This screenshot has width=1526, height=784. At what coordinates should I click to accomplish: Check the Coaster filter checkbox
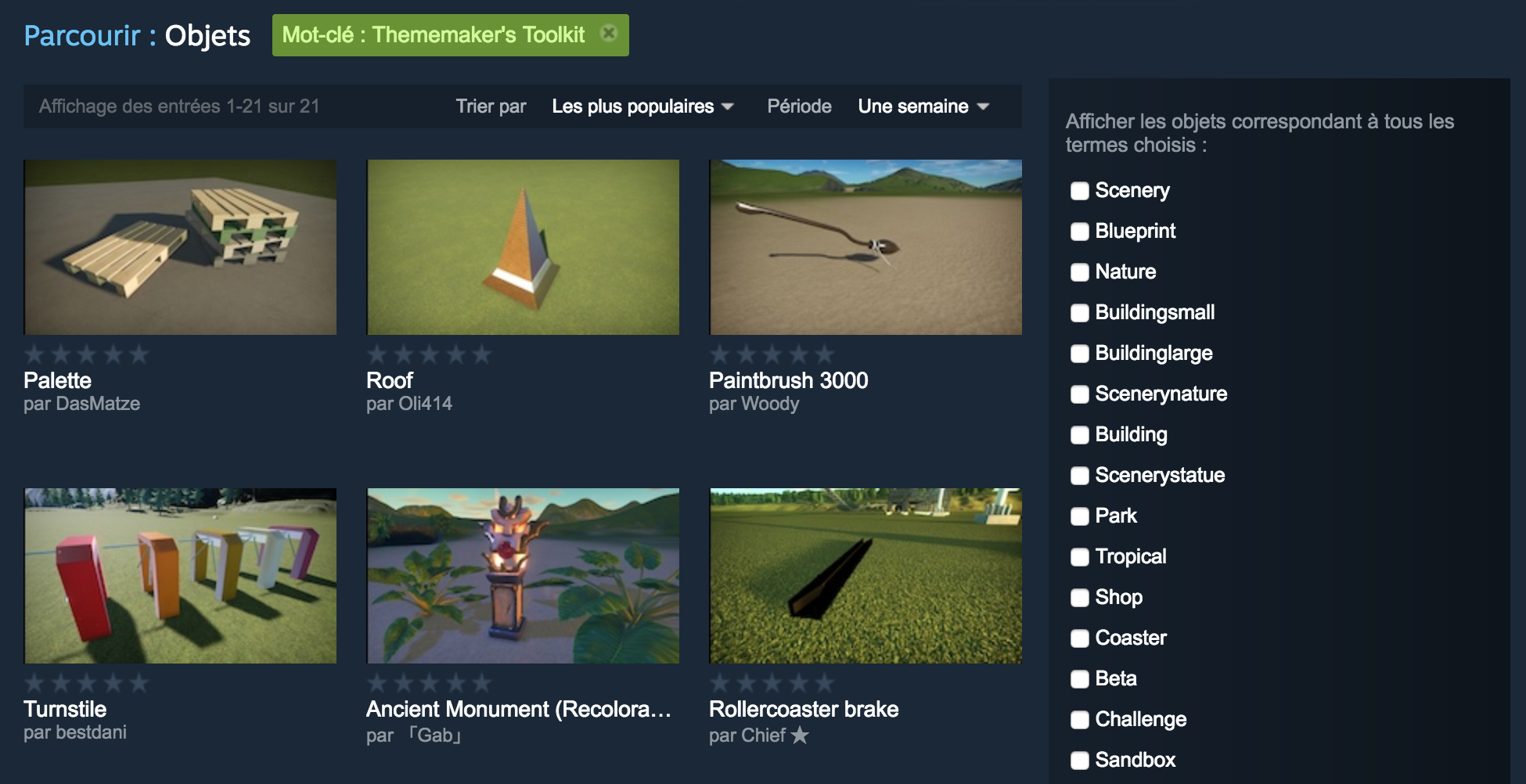pyautogui.click(x=1079, y=638)
